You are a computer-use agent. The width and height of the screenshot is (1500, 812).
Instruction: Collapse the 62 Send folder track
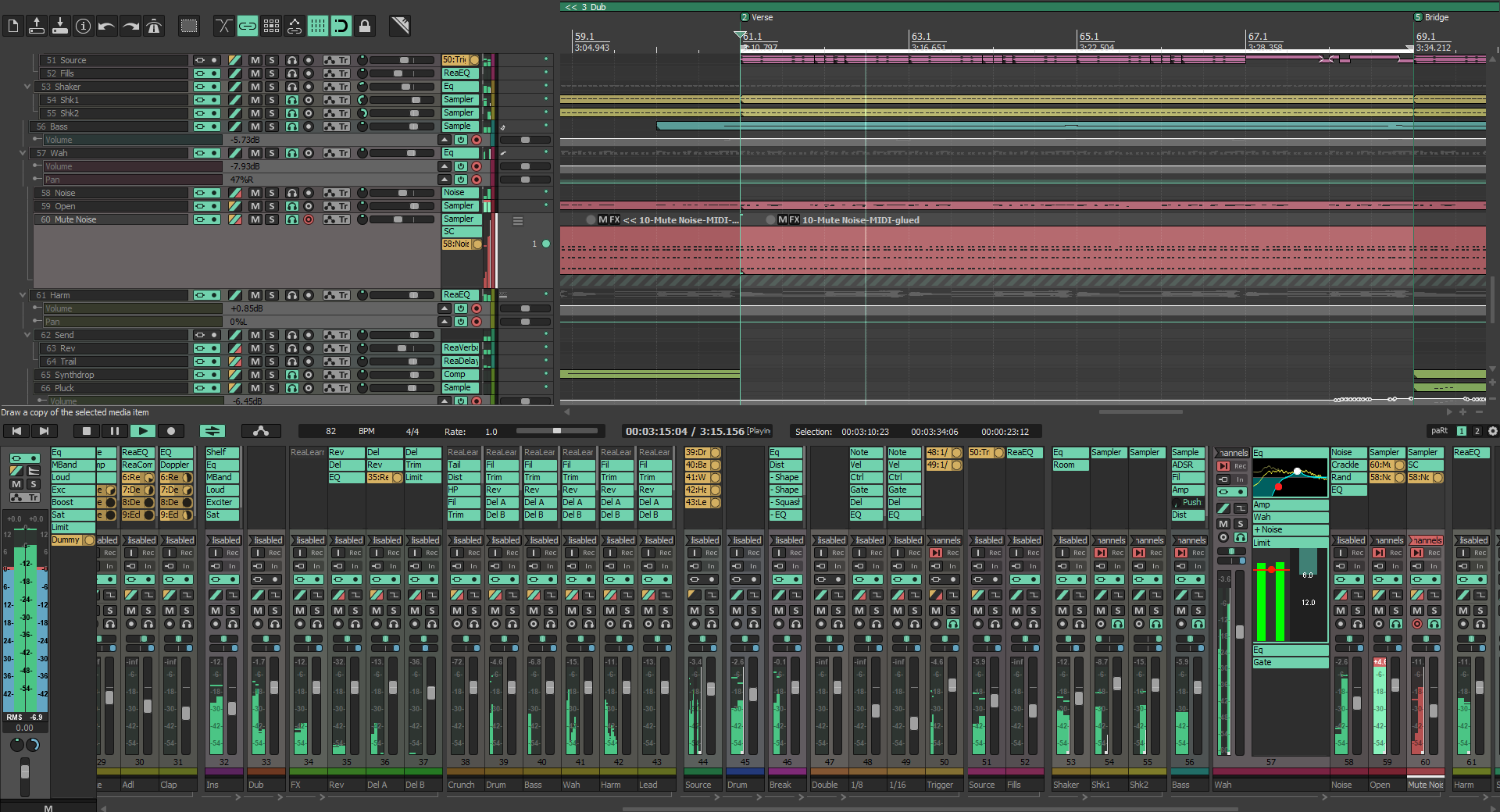click(x=27, y=335)
